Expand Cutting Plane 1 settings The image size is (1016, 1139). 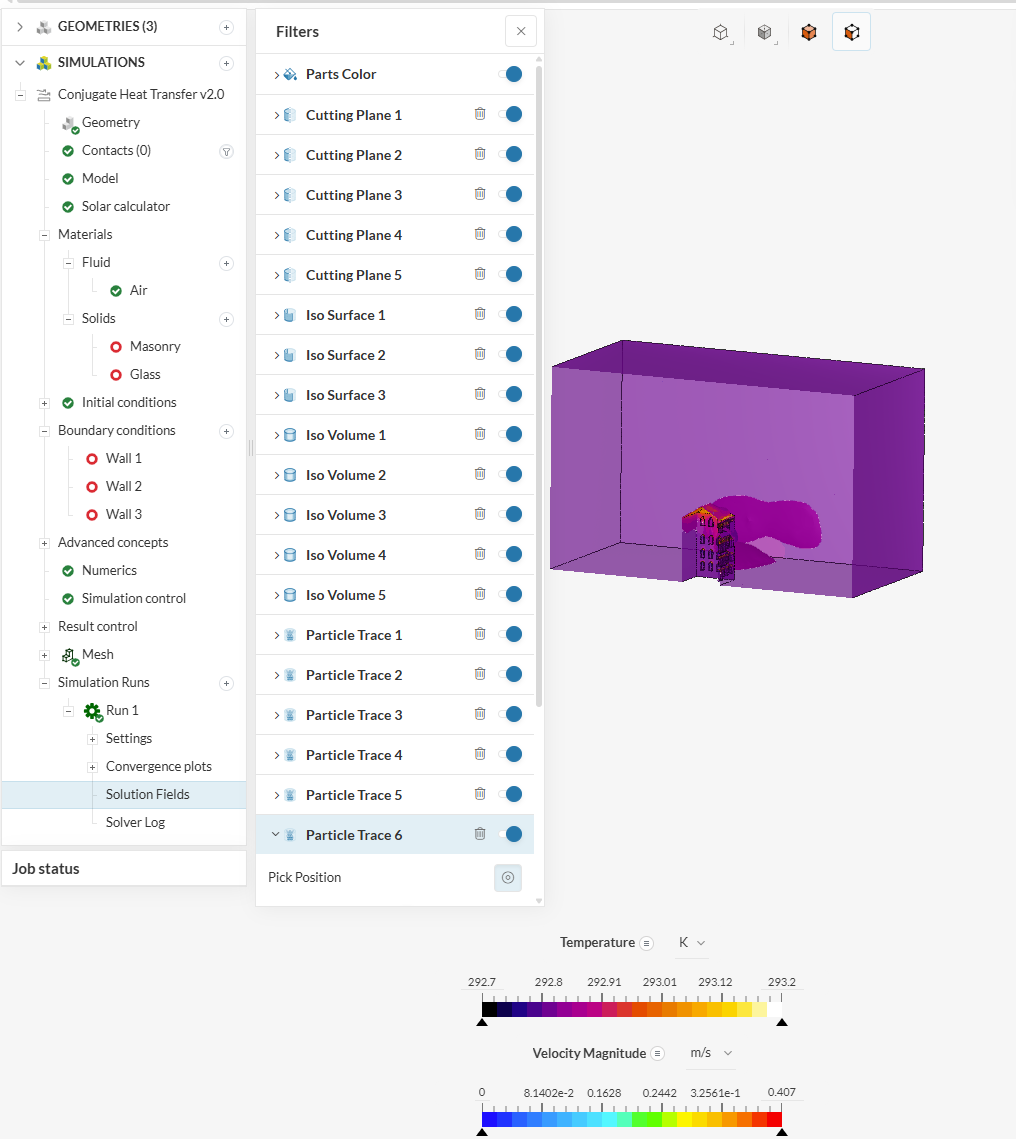click(x=276, y=115)
